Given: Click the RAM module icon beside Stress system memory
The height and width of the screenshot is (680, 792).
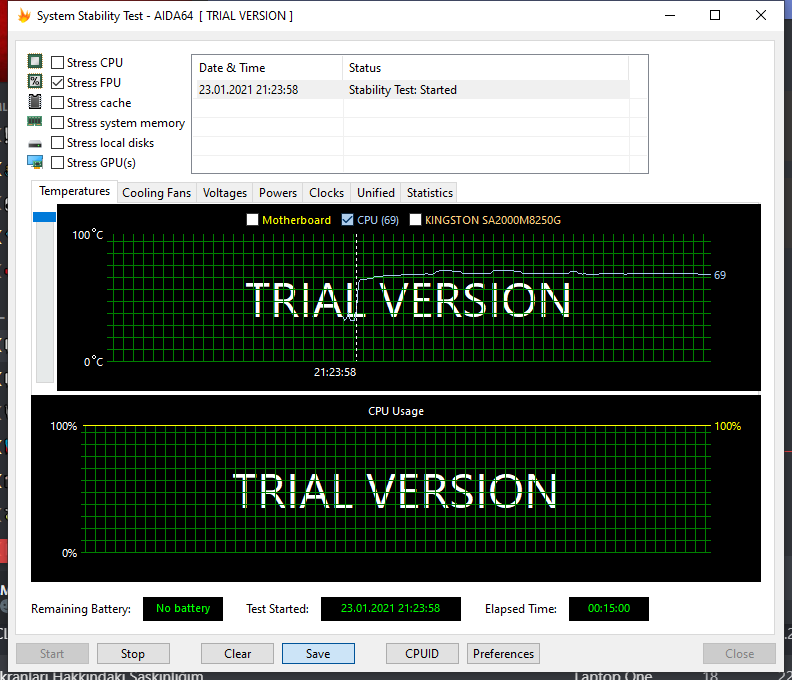Looking at the screenshot, I should (x=35, y=121).
